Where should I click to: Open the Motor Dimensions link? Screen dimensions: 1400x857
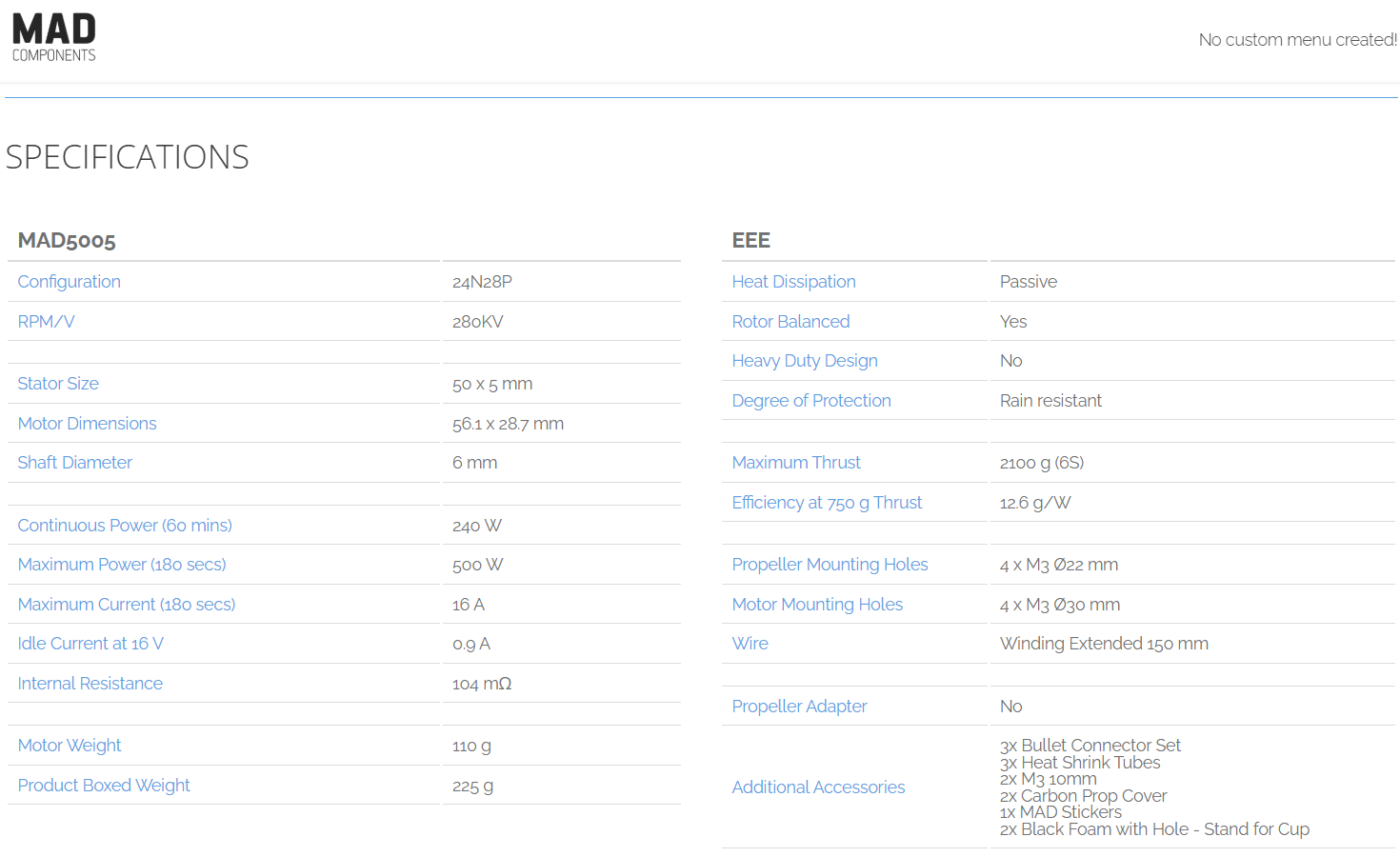87,424
